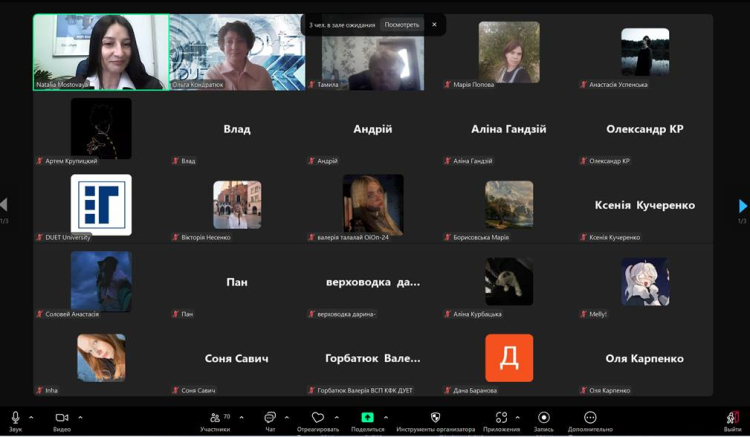
Task: Open the Участники participants panel
Action: click(214, 417)
